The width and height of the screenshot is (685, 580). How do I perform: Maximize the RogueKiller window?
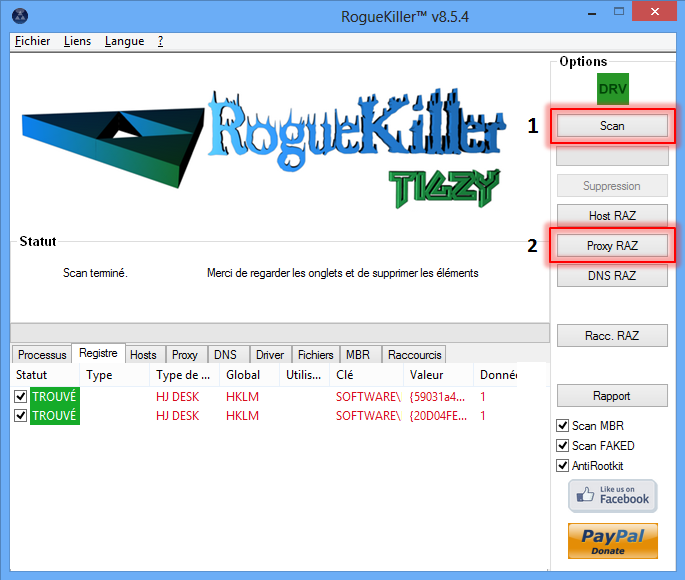pyautogui.click(x=619, y=12)
